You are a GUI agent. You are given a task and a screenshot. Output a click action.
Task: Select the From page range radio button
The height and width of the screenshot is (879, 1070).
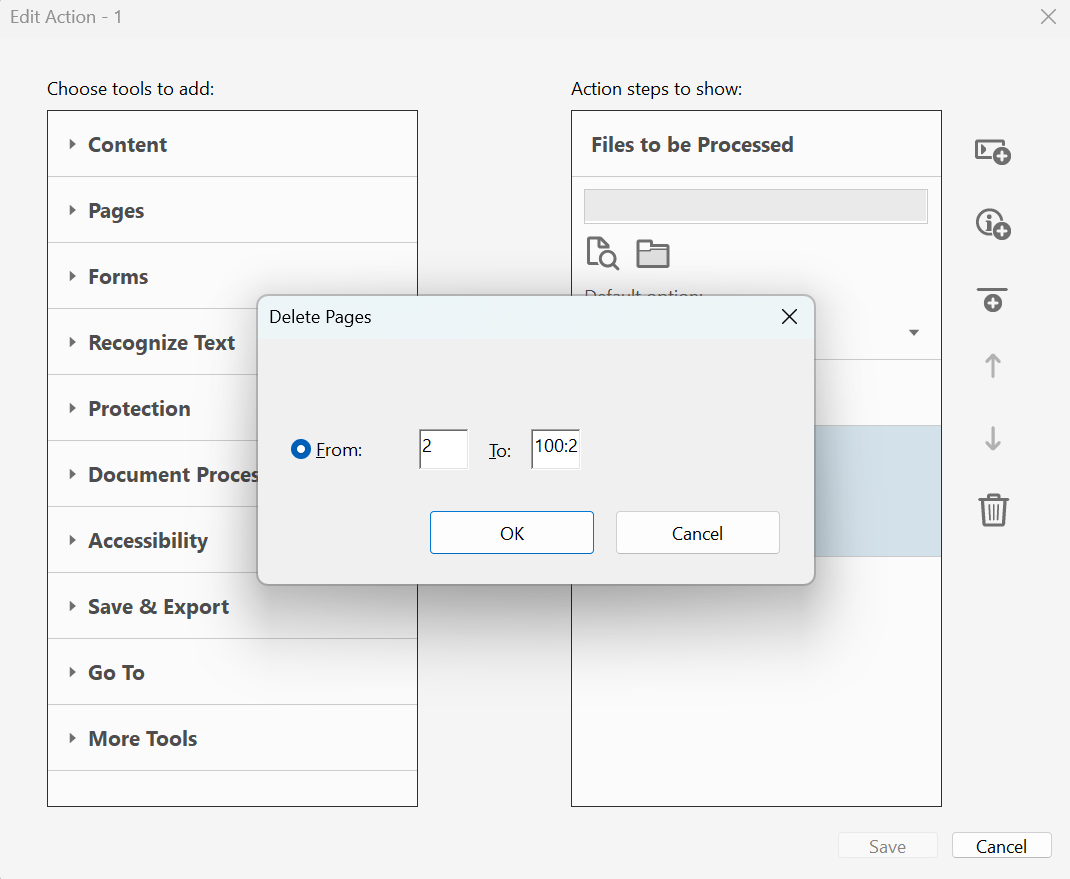click(x=300, y=450)
